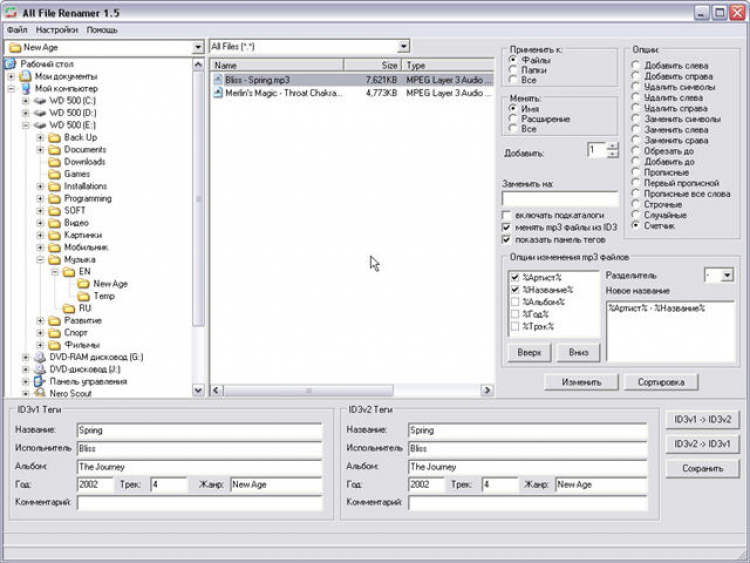This screenshot has width=750, height=563.
Task: Click the WD 500 (C:) drive icon
Action: [40, 101]
